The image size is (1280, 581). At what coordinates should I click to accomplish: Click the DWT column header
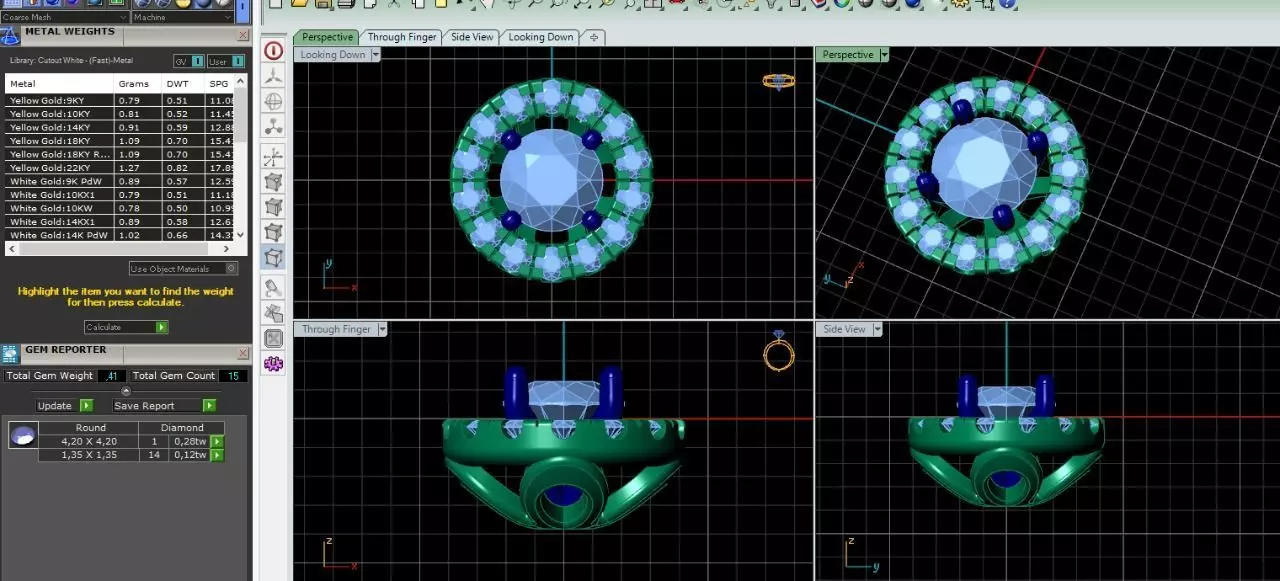(183, 84)
